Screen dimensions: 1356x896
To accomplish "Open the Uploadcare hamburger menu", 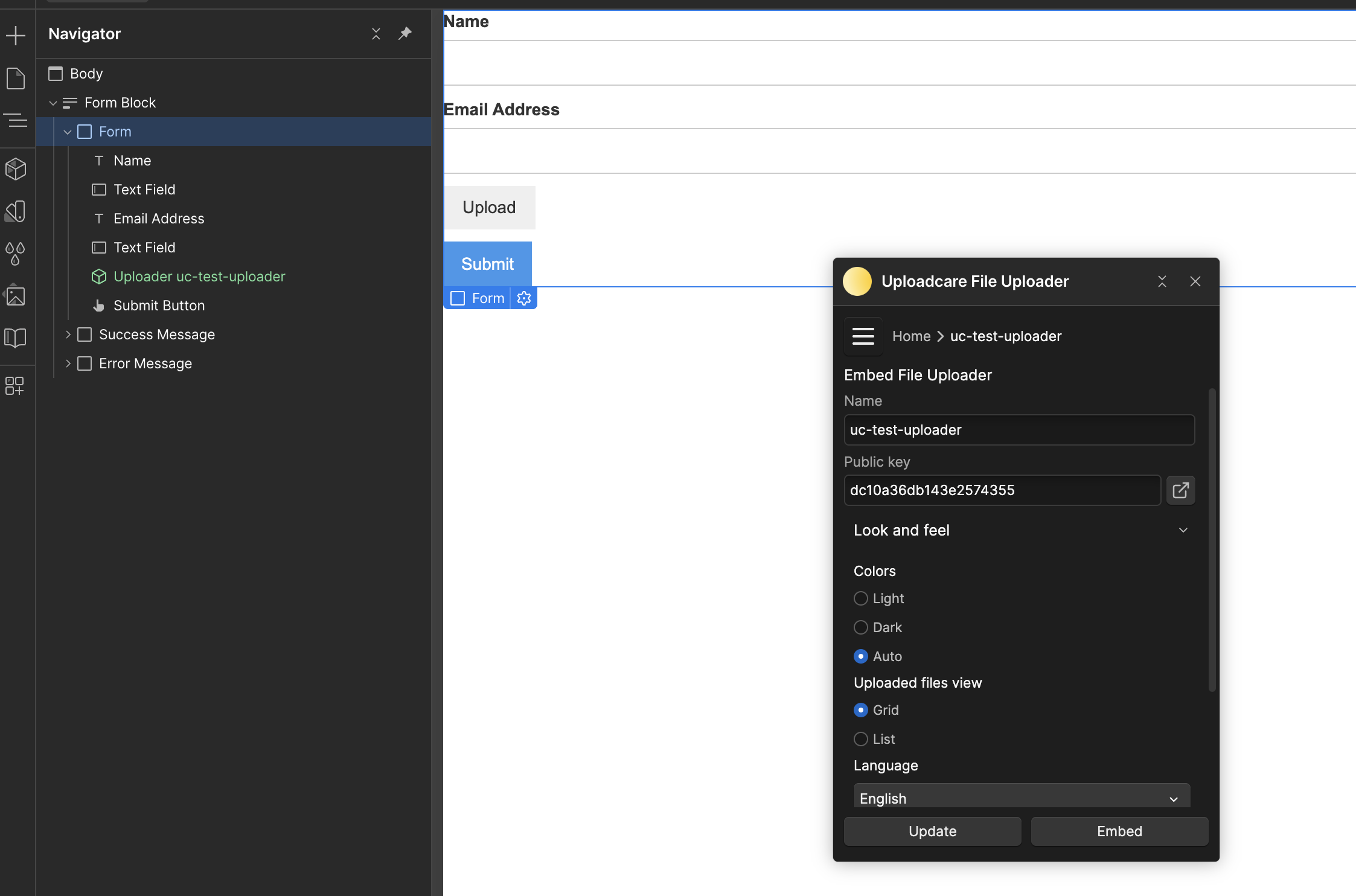I will [863, 336].
